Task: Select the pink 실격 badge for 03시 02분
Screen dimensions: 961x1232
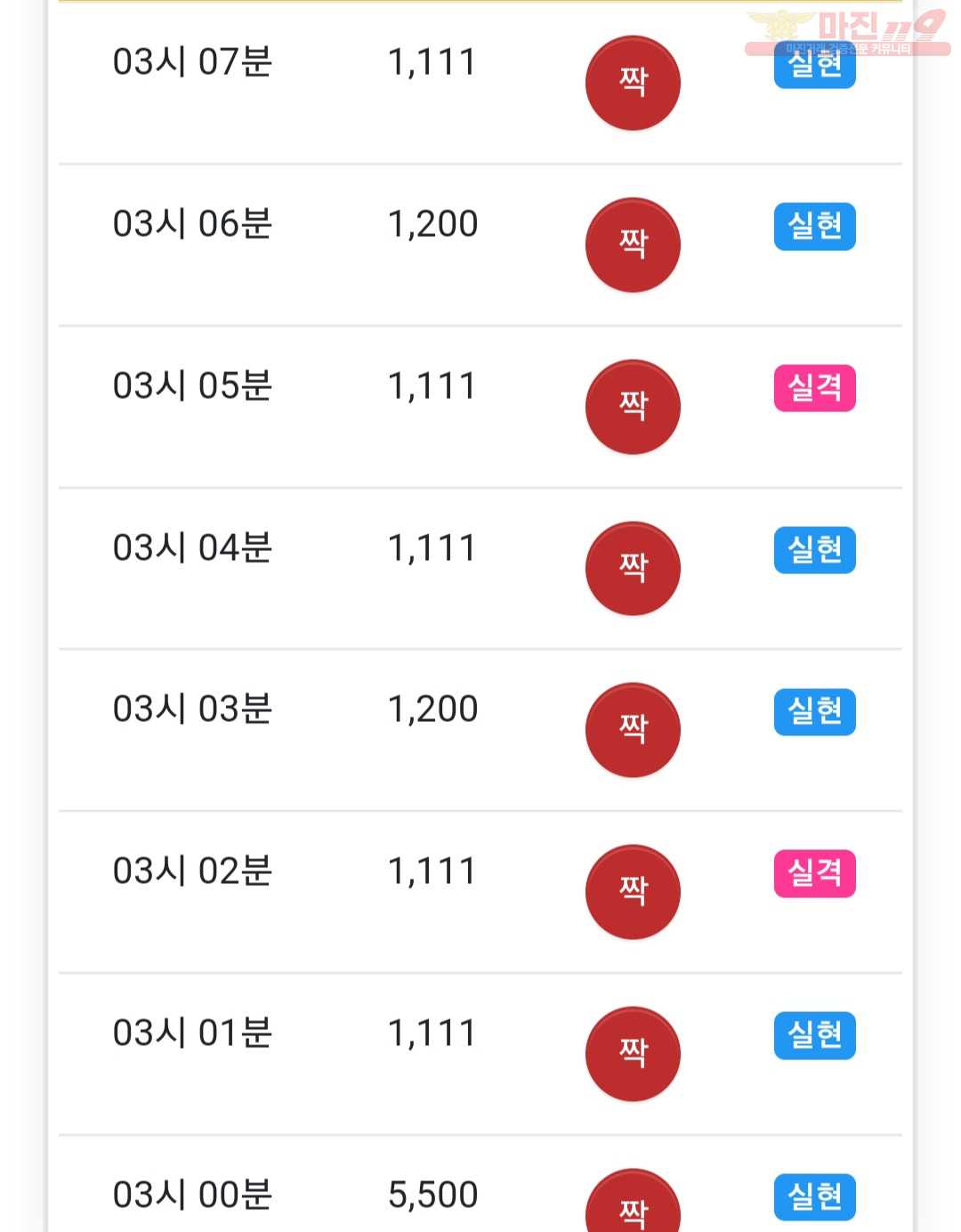Action: 815,873
